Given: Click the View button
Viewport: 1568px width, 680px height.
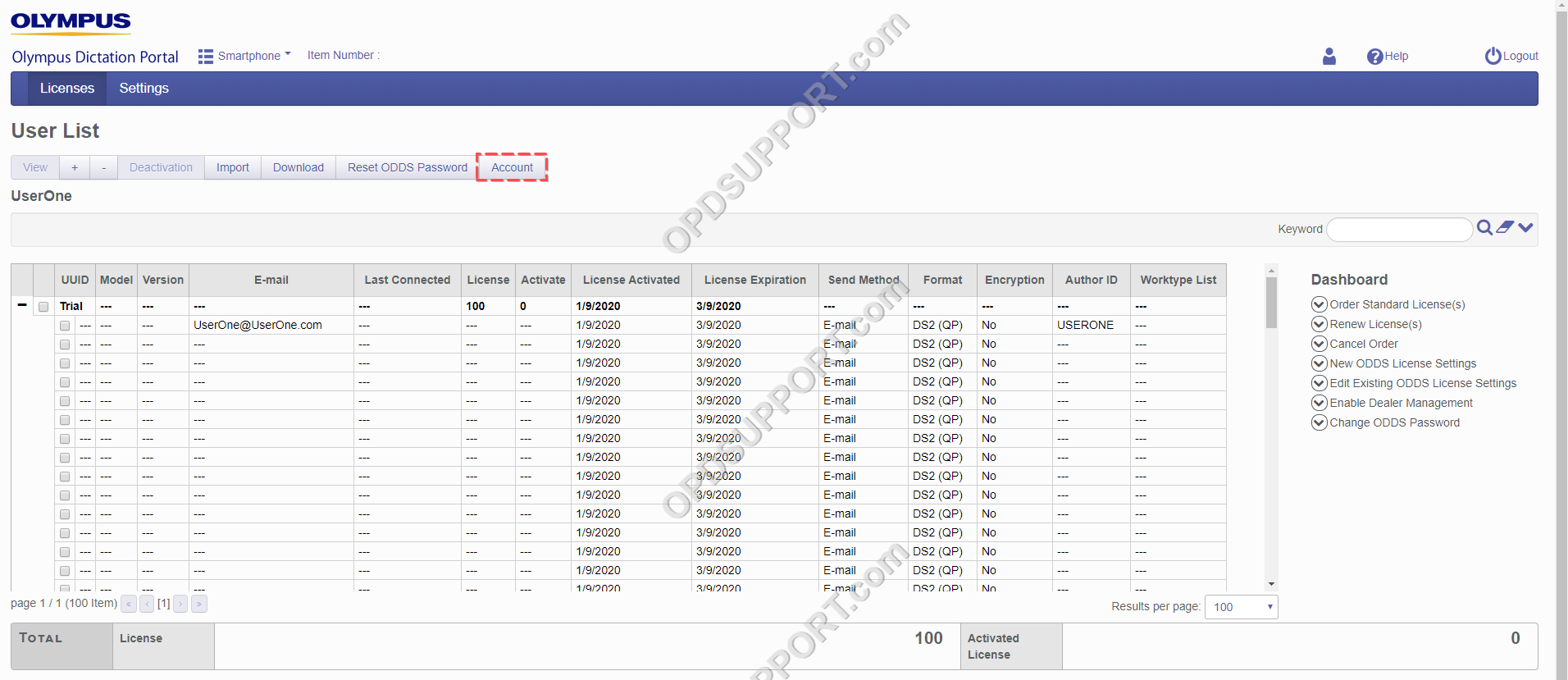Looking at the screenshot, I should pos(35,167).
